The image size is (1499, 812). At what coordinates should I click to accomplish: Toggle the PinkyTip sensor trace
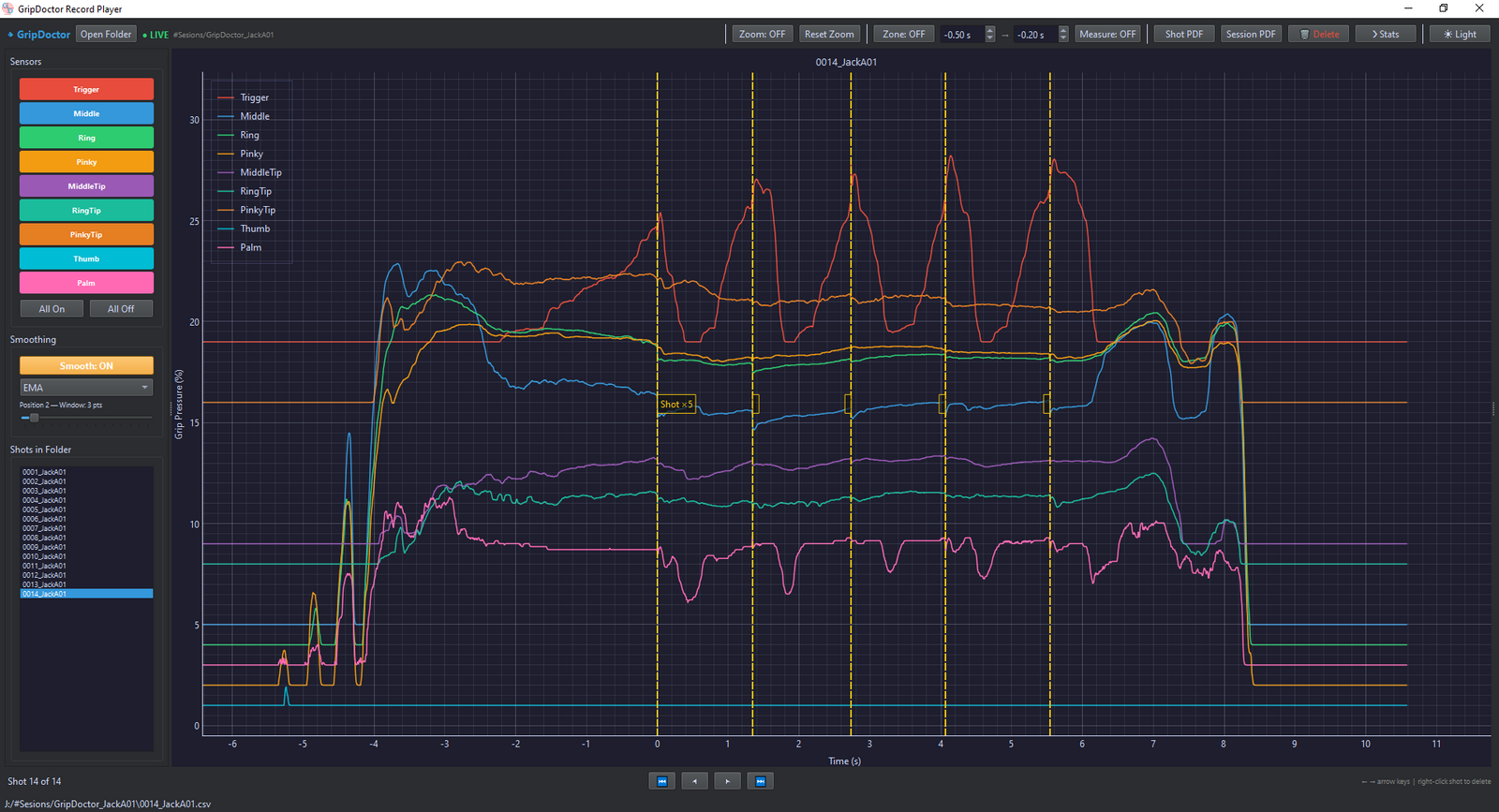(86, 234)
